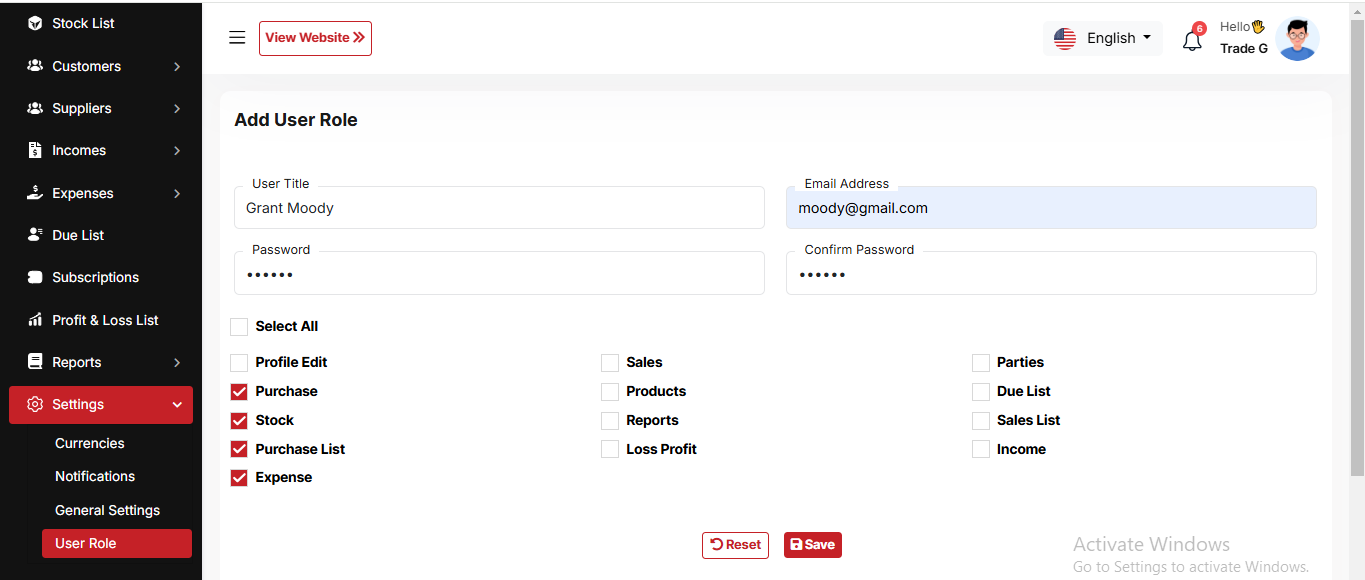This screenshot has height=580, width=1365.
Task: Click the Settings gear icon
Action: pyautogui.click(x=35, y=404)
